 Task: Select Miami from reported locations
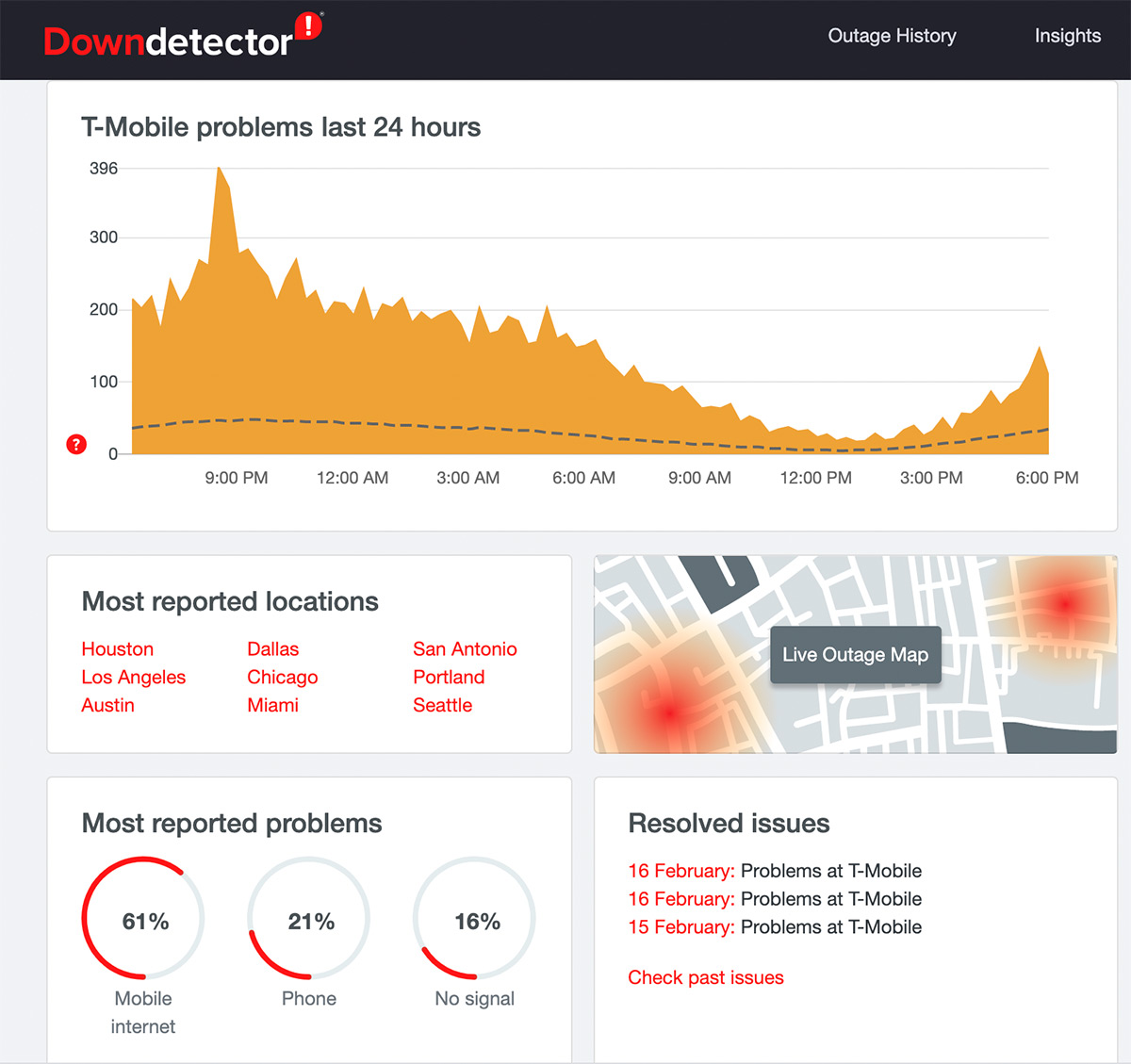point(273,705)
